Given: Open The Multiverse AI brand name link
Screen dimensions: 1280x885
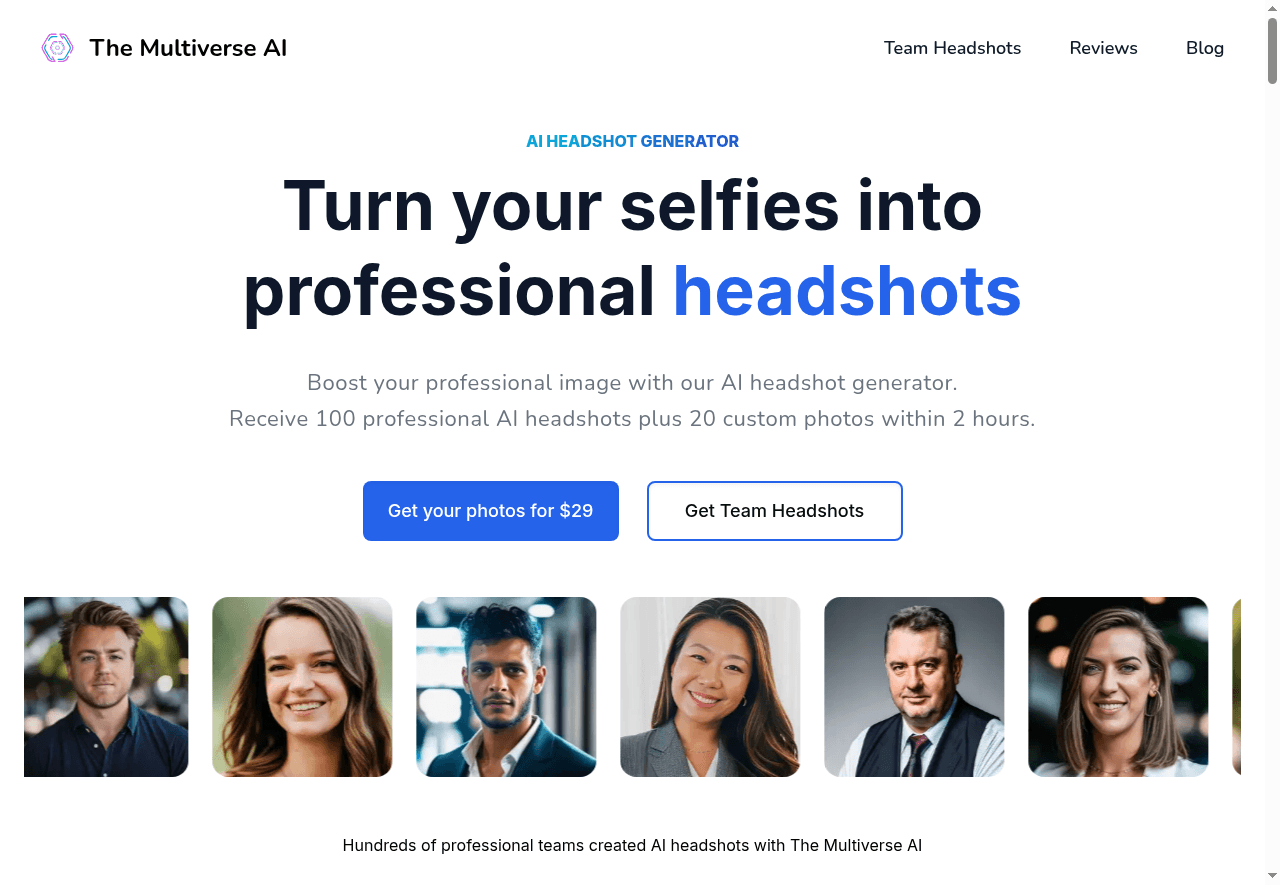Looking at the screenshot, I should [188, 48].
